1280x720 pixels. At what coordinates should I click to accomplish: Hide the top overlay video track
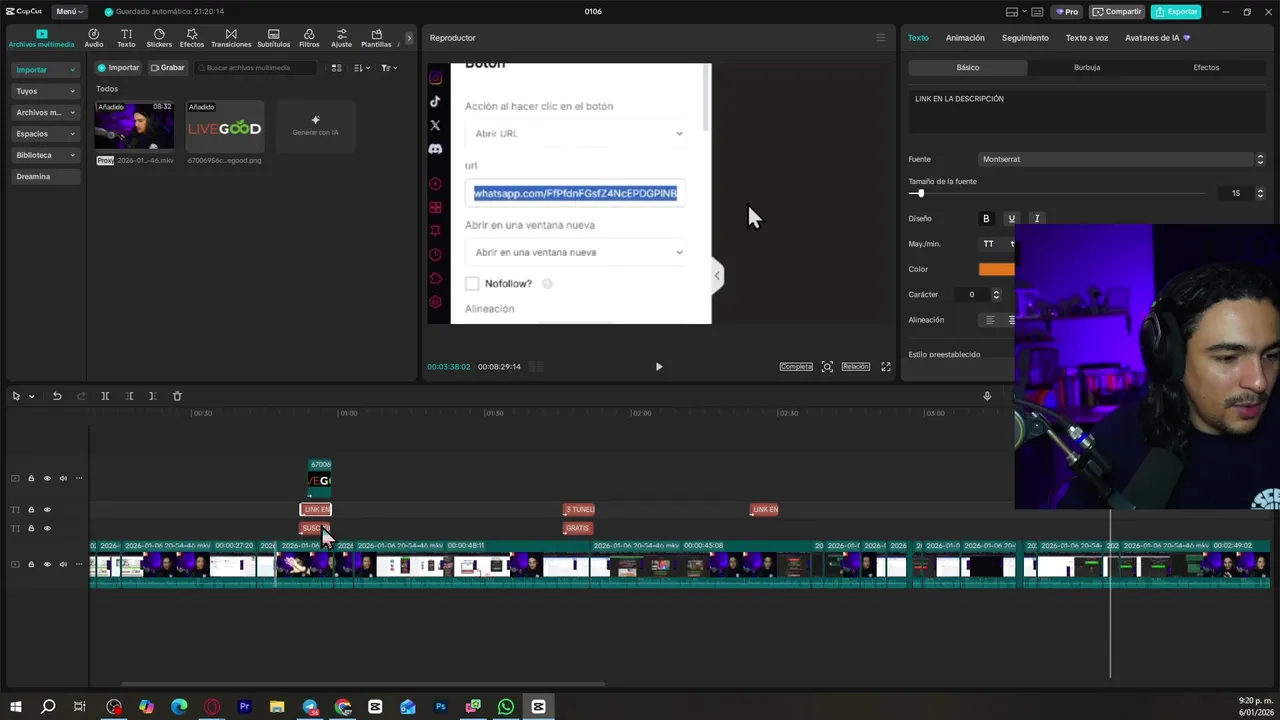pyautogui.click(x=46, y=478)
